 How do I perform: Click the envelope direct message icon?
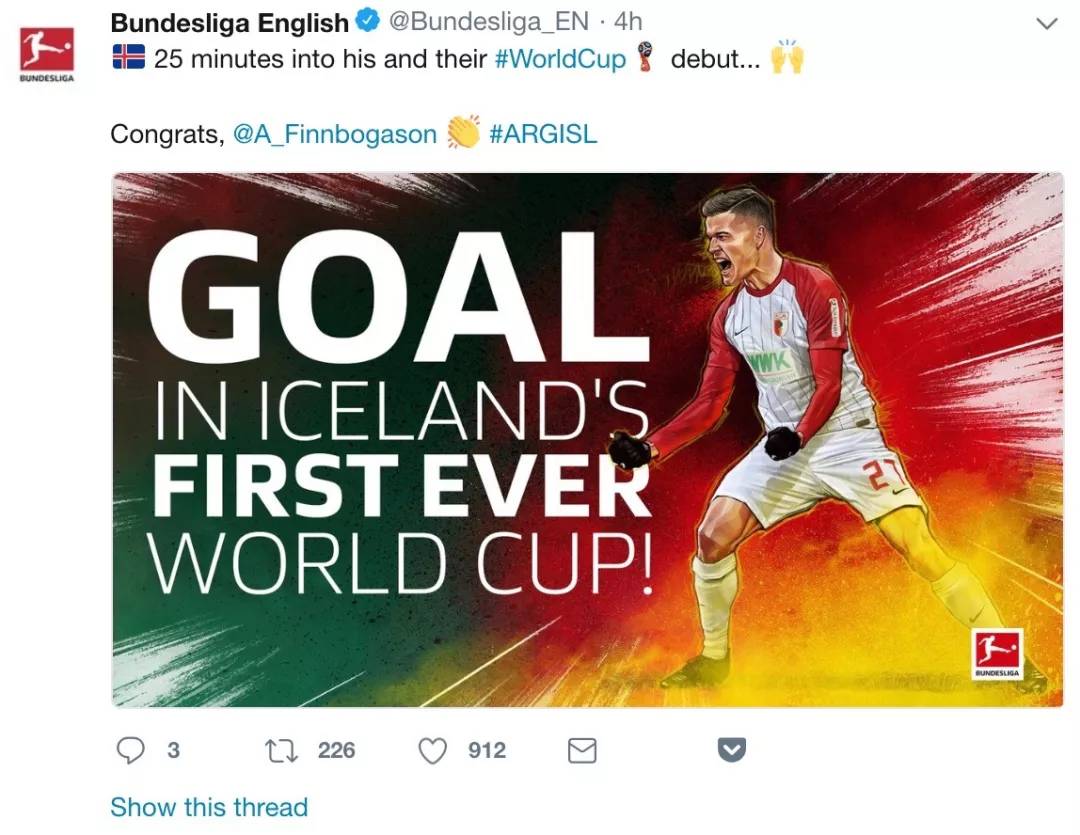(x=582, y=750)
